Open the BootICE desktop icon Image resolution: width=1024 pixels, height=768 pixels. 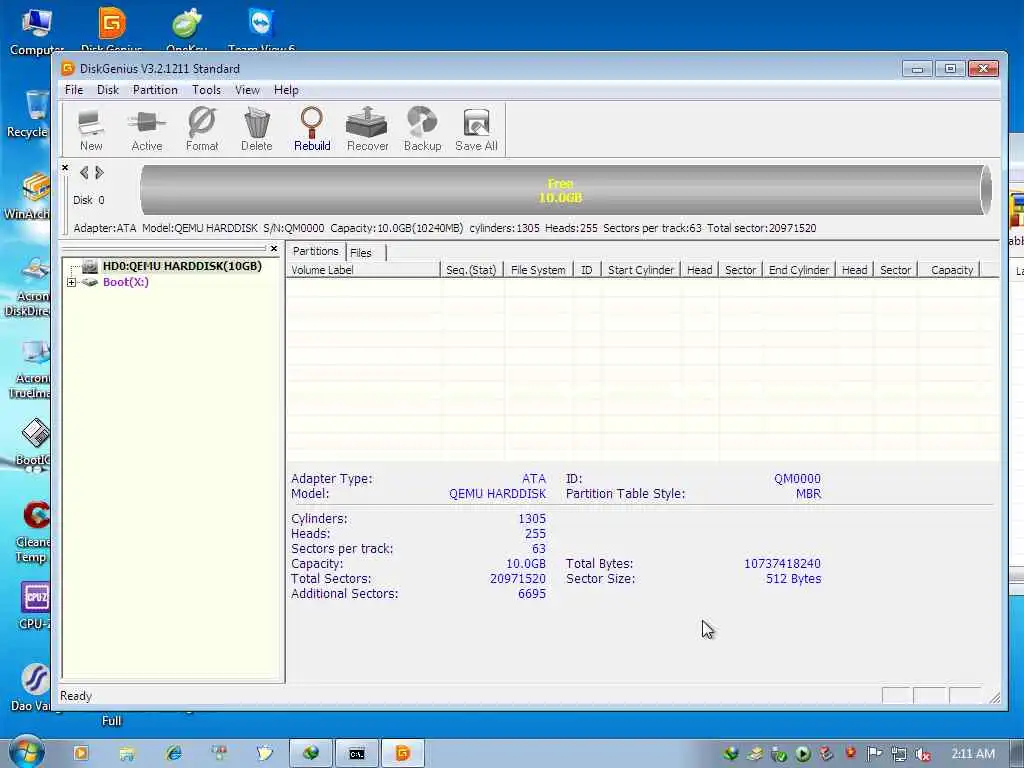[x=36, y=434]
